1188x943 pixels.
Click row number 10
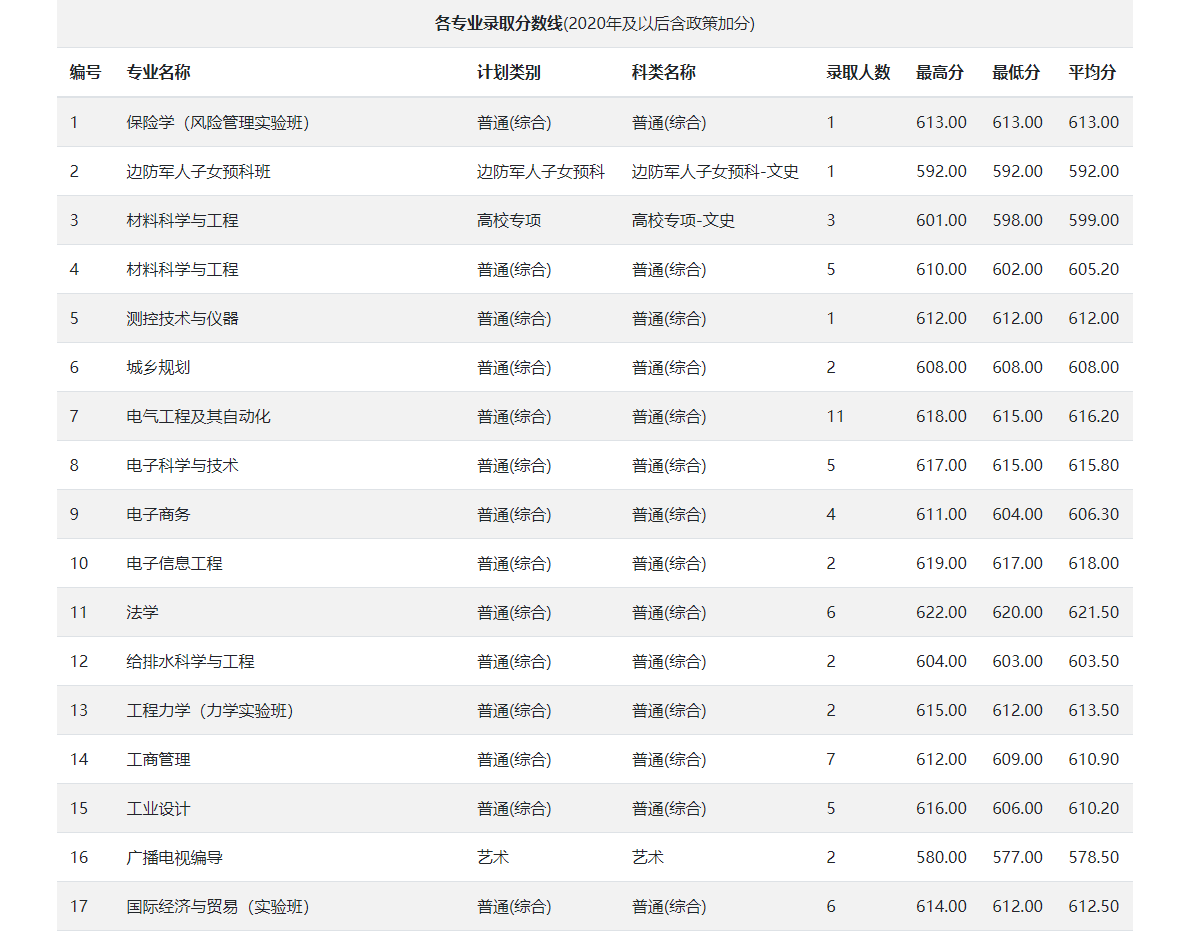79,564
